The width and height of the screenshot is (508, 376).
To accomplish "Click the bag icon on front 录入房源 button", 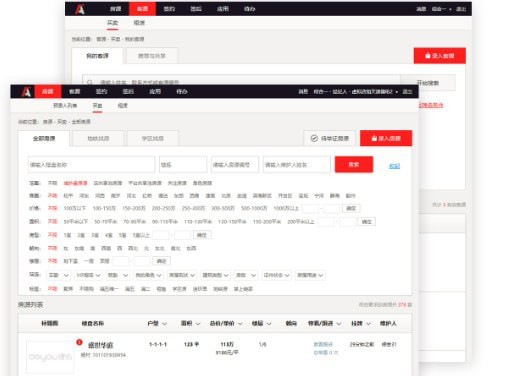I will click(x=374, y=138).
